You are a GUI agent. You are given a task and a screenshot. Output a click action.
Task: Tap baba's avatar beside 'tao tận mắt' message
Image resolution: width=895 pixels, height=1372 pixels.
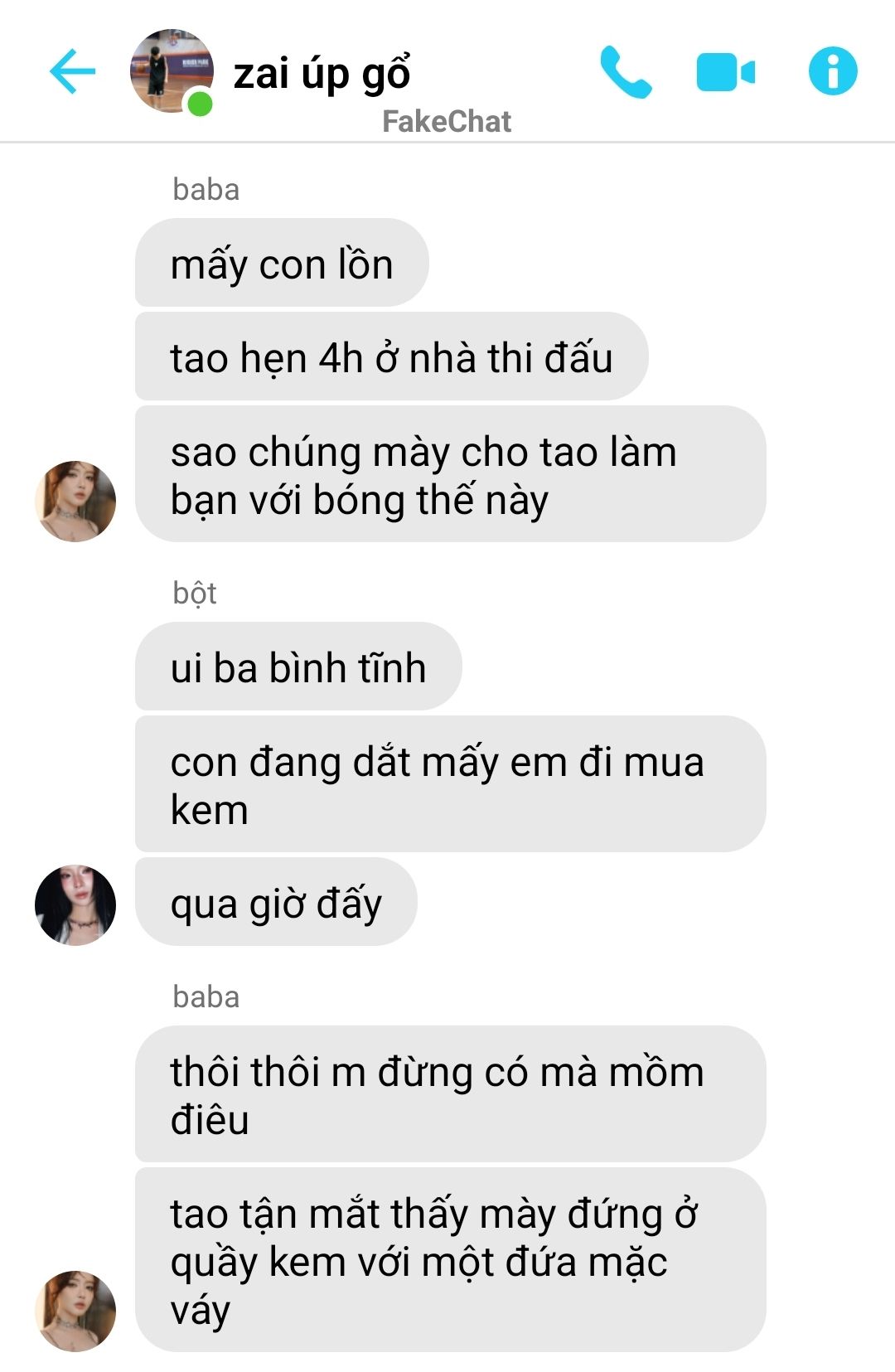click(75, 1311)
